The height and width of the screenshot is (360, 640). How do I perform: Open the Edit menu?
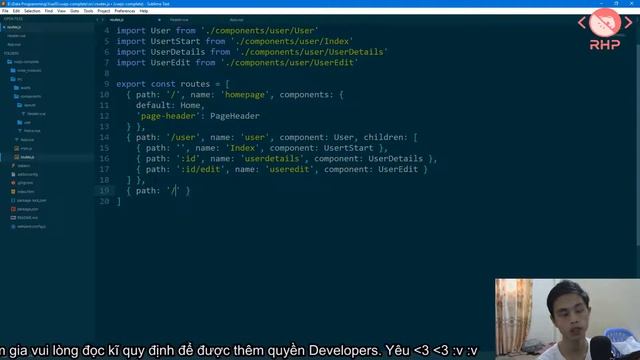point(16,11)
